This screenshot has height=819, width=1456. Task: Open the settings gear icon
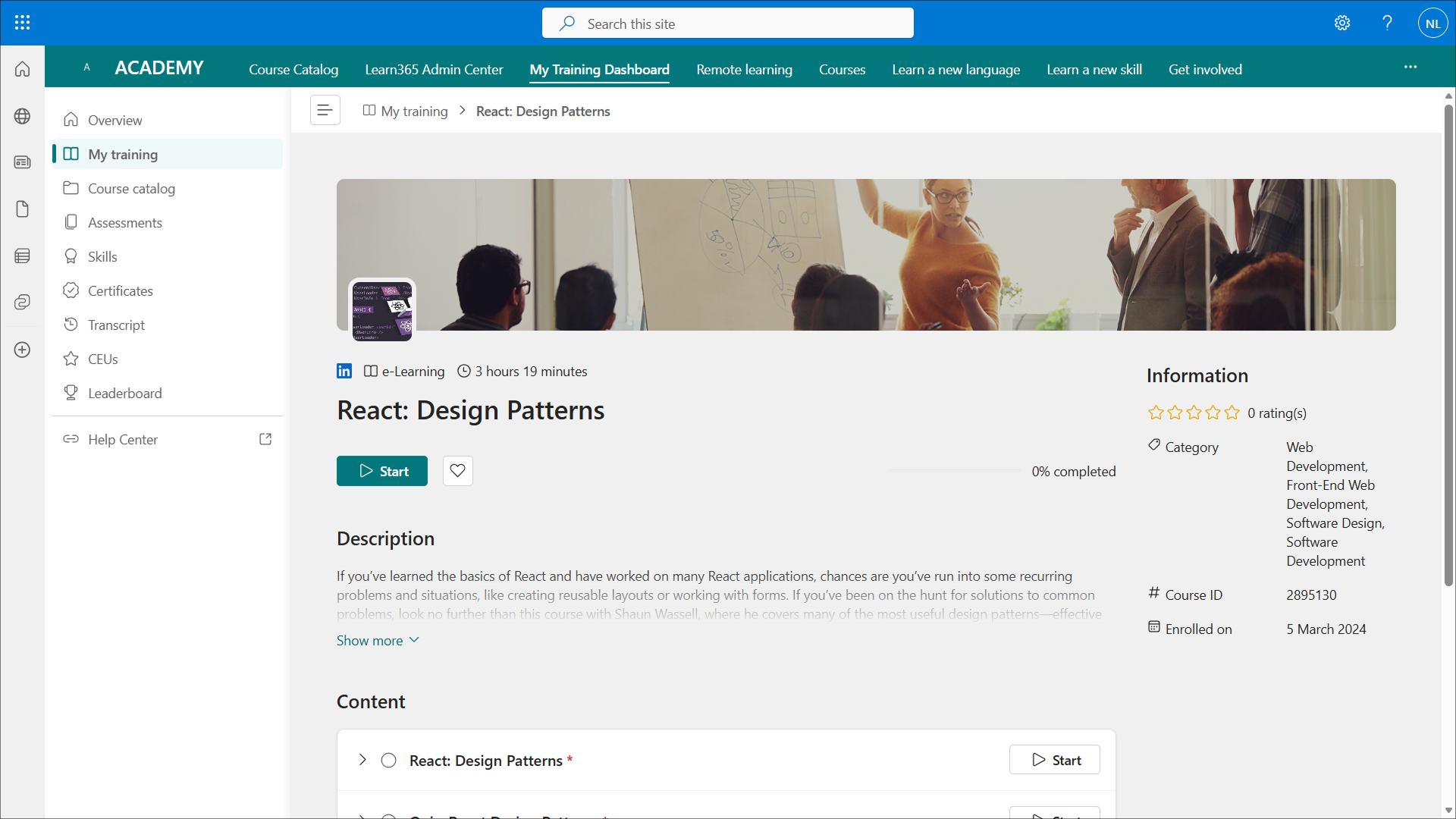[x=1342, y=23]
